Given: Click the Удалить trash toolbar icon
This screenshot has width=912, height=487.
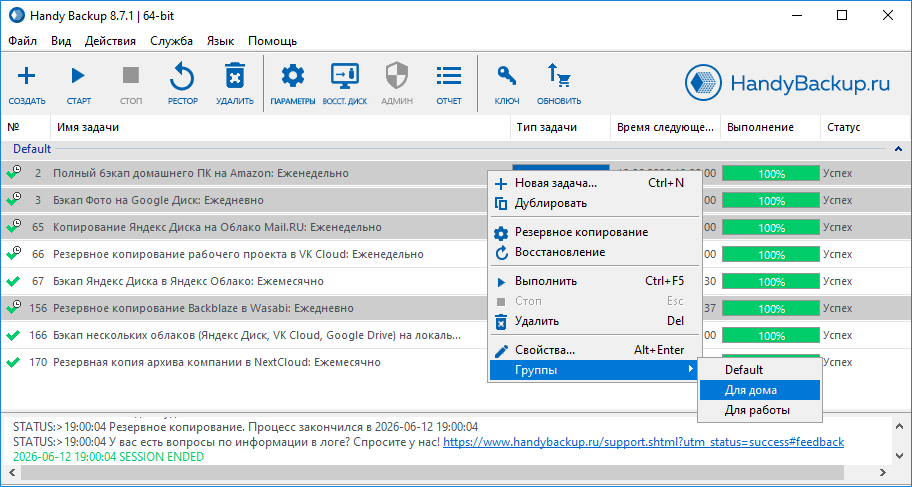Looking at the screenshot, I should (235, 76).
